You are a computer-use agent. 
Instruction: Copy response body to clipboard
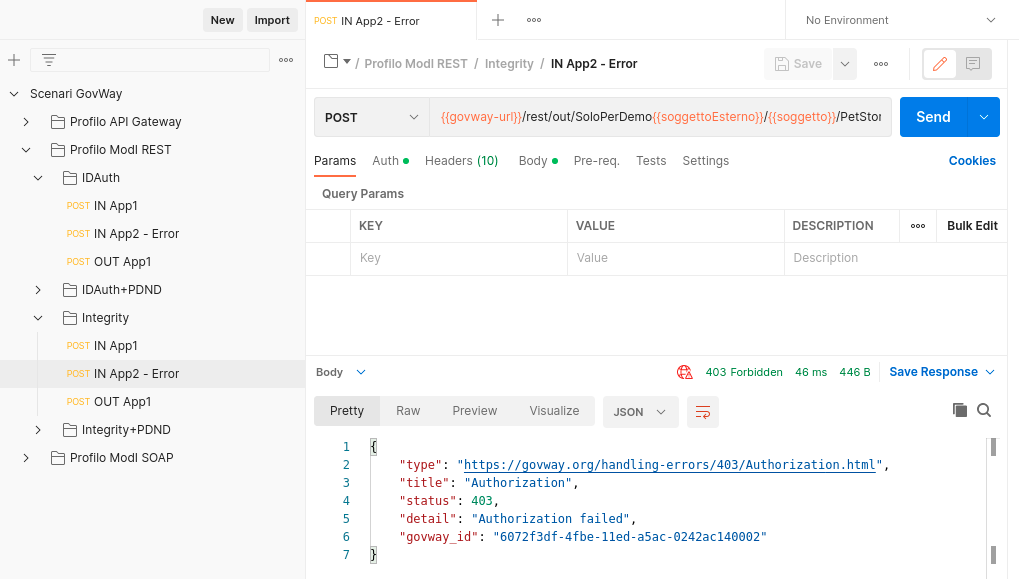(959, 410)
